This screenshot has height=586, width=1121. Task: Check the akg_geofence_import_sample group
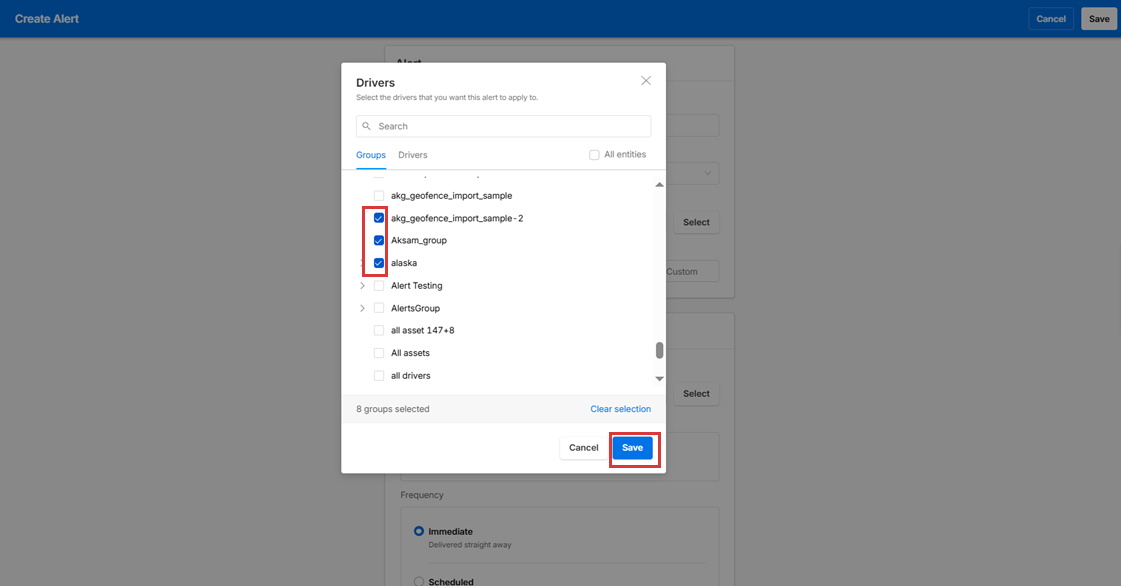(379, 196)
